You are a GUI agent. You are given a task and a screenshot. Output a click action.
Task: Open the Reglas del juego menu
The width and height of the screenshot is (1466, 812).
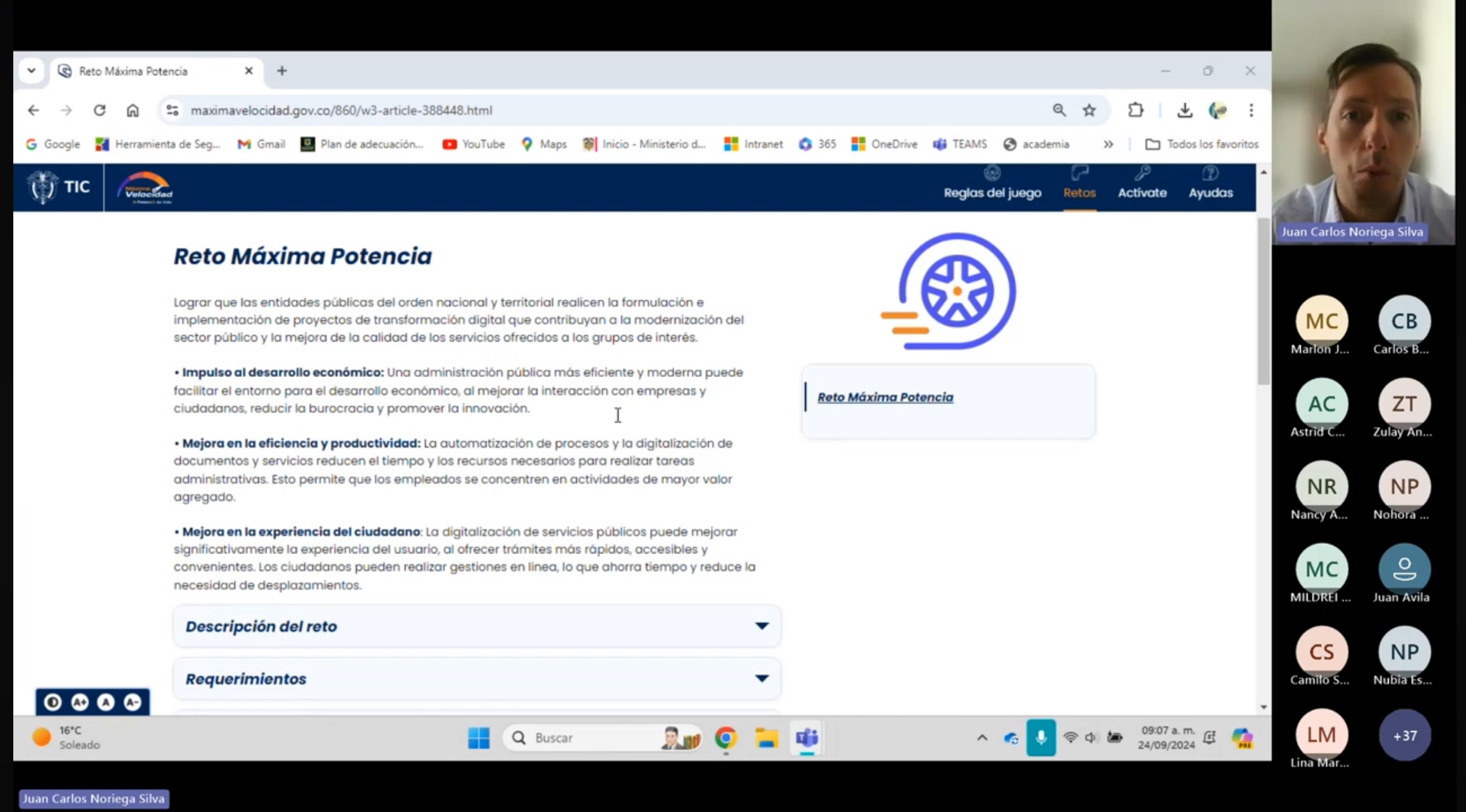coord(992,192)
